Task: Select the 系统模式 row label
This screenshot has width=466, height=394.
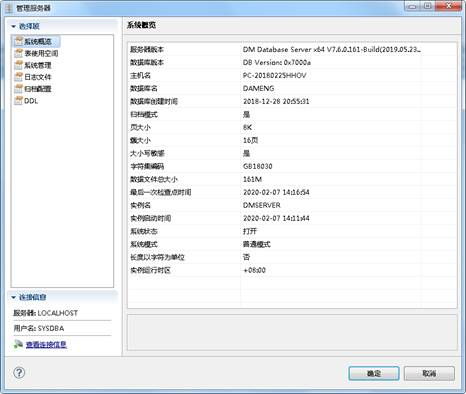Action: [x=144, y=245]
